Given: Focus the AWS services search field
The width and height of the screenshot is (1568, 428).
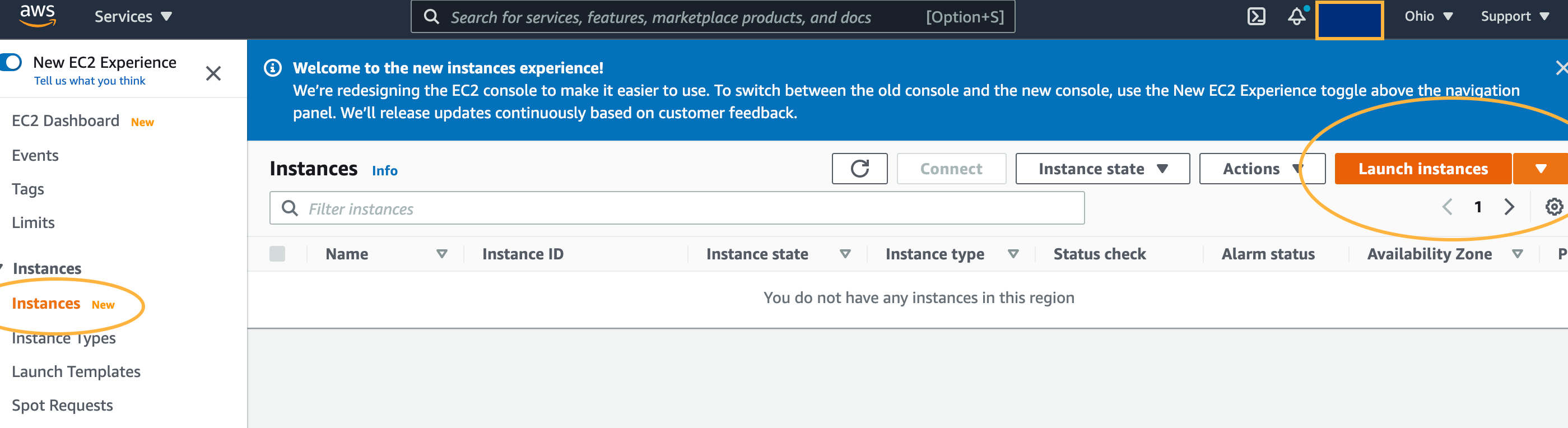Looking at the screenshot, I should [x=713, y=16].
